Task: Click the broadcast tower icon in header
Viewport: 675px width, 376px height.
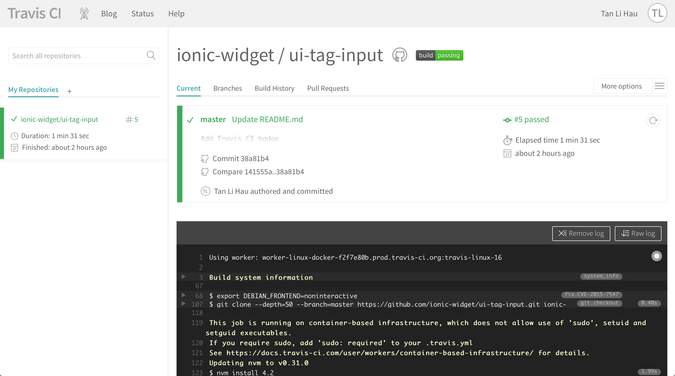Action: (x=84, y=14)
